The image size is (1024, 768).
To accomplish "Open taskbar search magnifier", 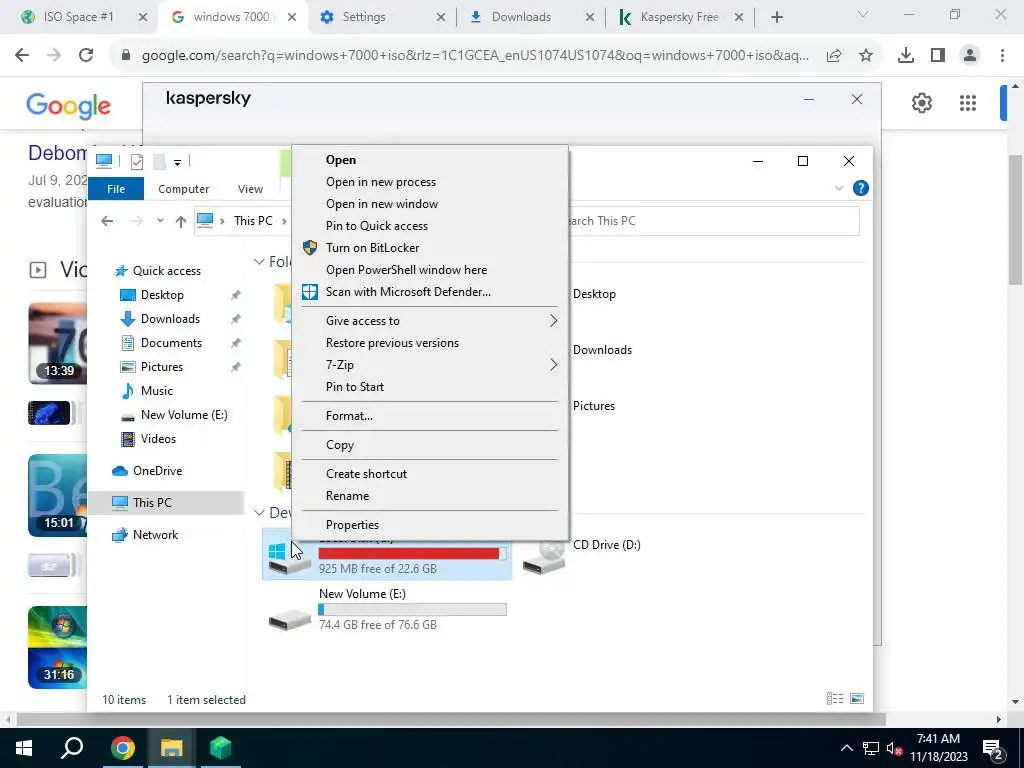I will point(72,748).
